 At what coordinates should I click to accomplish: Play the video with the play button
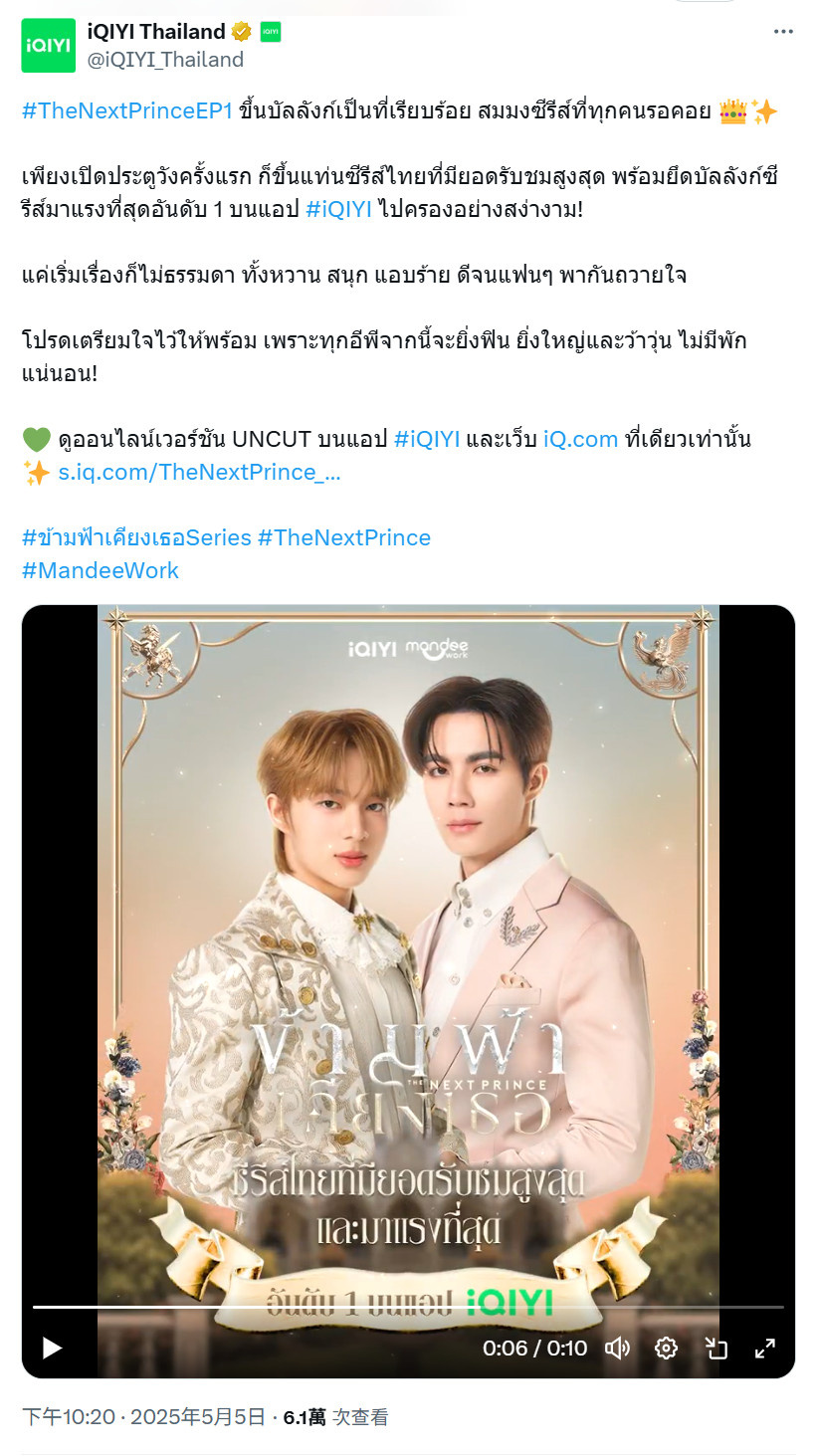point(52,1348)
